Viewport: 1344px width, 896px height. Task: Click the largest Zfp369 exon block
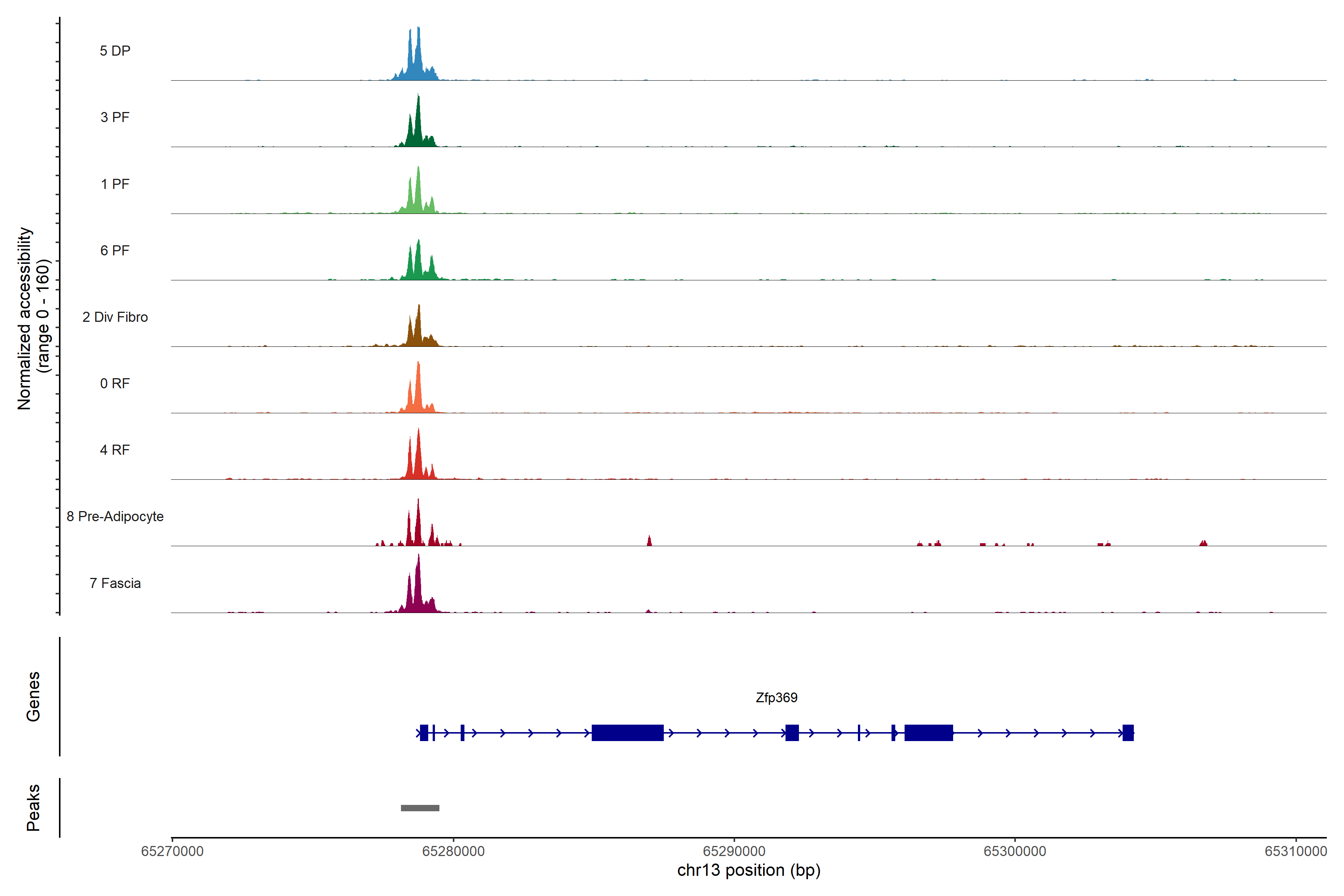coord(628,732)
